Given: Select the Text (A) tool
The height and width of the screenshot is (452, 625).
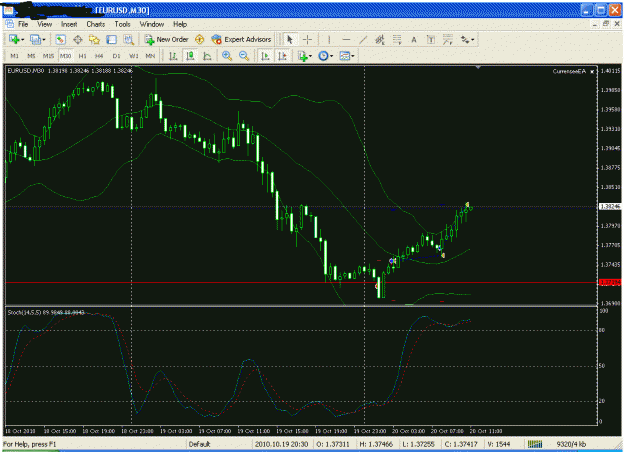Looking at the screenshot, I should click(x=414, y=39).
